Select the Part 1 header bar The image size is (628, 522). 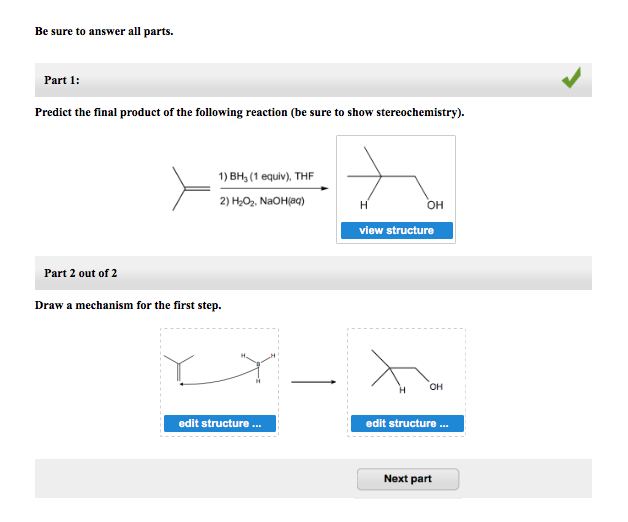pos(313,80)
